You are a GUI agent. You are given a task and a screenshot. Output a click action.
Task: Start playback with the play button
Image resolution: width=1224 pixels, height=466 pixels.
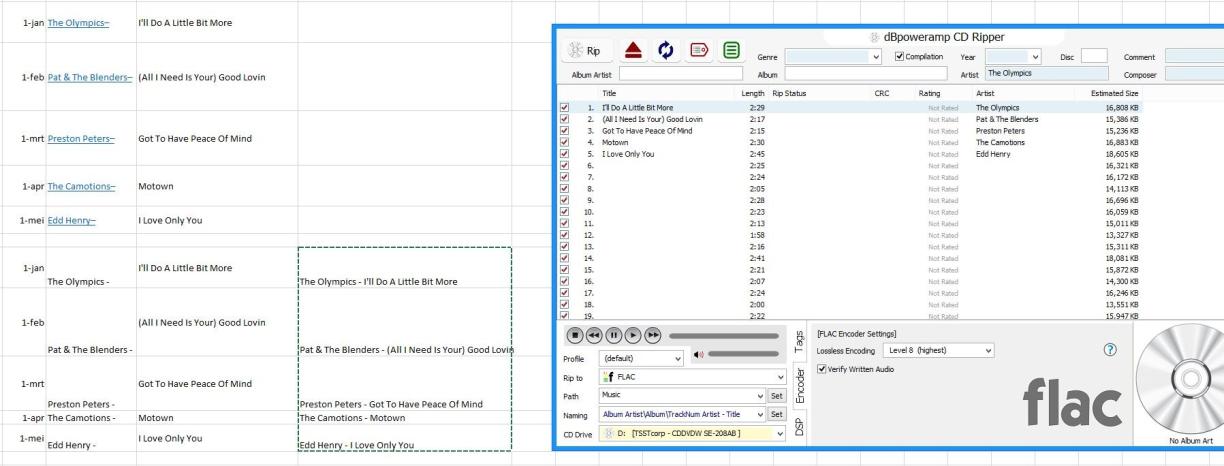(x=631, y=335)
